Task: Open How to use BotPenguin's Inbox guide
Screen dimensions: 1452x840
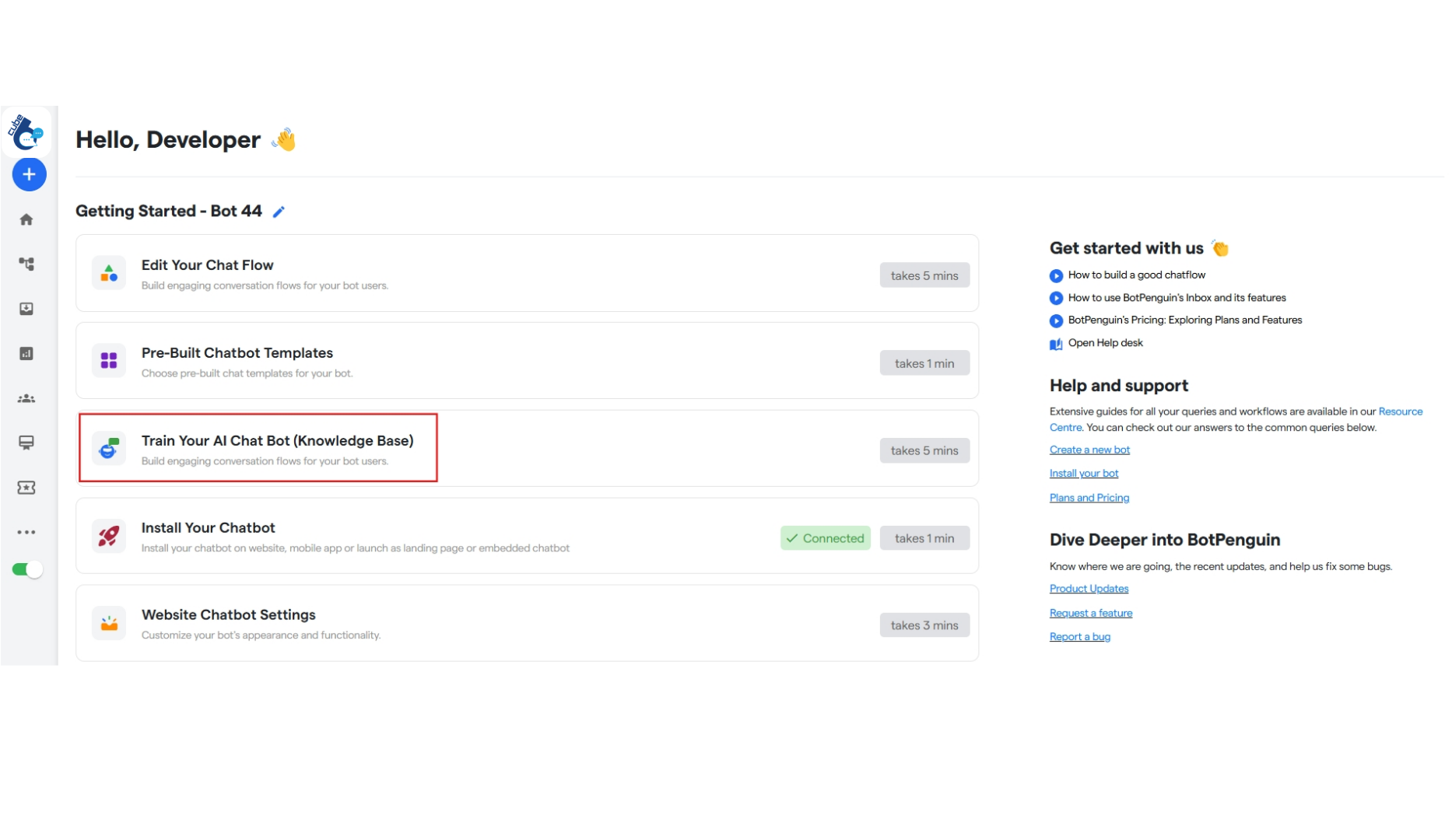Action: [x=1177, y=297]
